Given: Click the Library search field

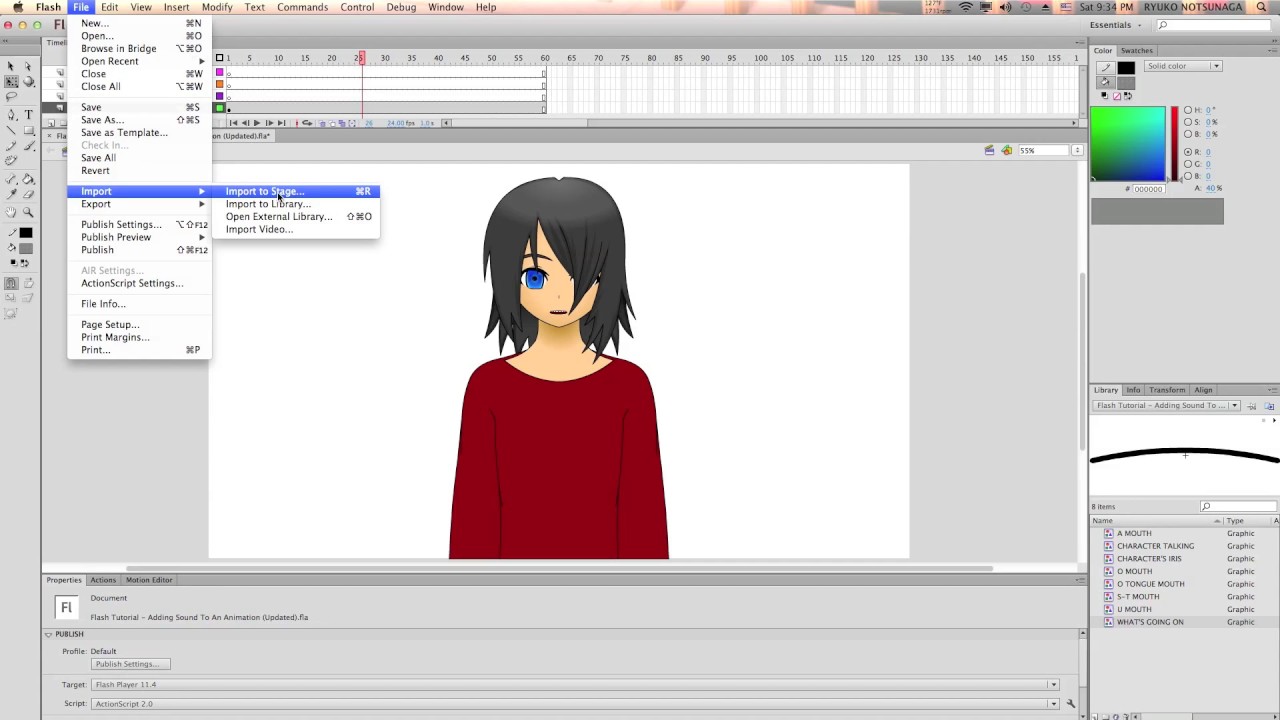Looking at the screenshot, I should [x=1237, y=506].
